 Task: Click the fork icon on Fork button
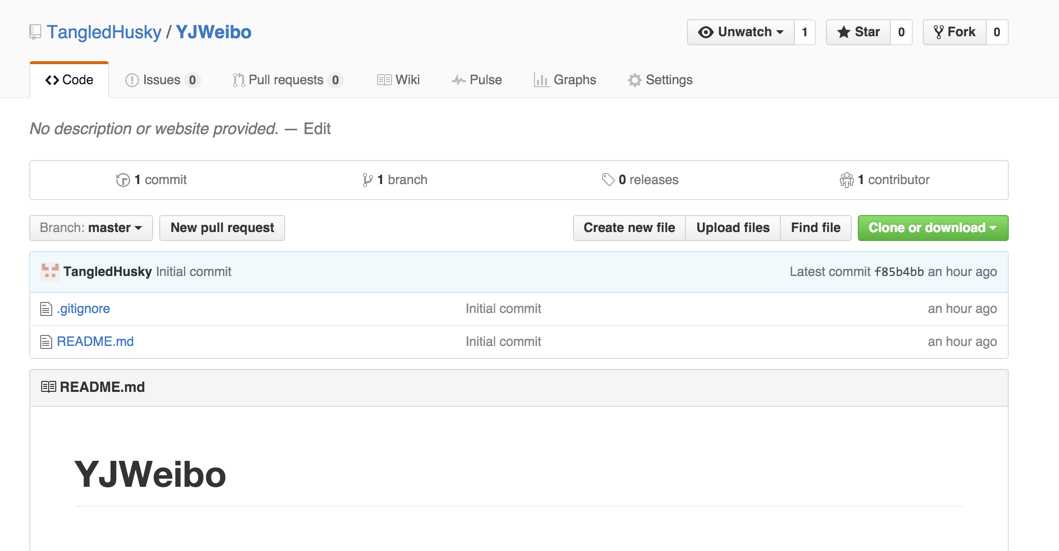point(939,32)
